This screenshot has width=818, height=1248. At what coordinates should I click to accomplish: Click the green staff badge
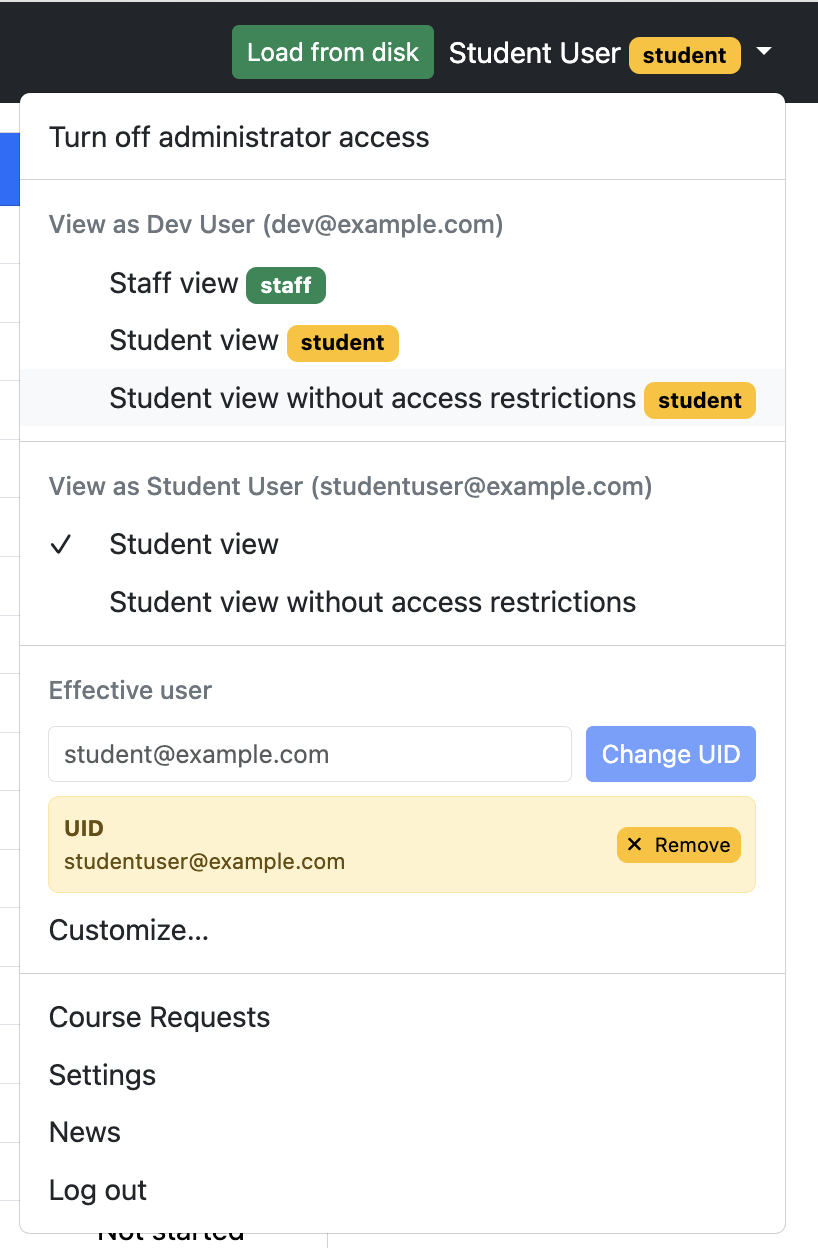pos(286,285)
